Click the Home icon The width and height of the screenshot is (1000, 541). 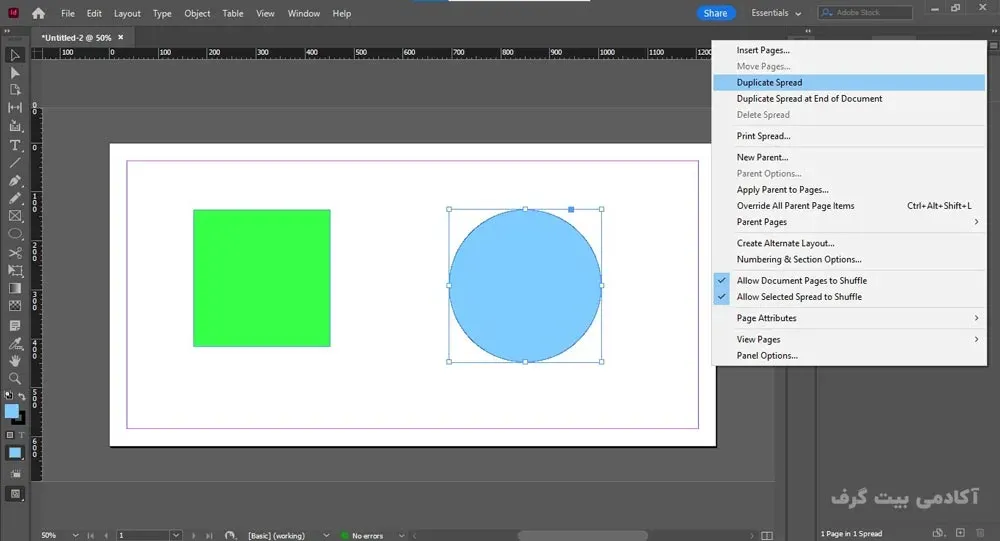click(x=38, y=13)
